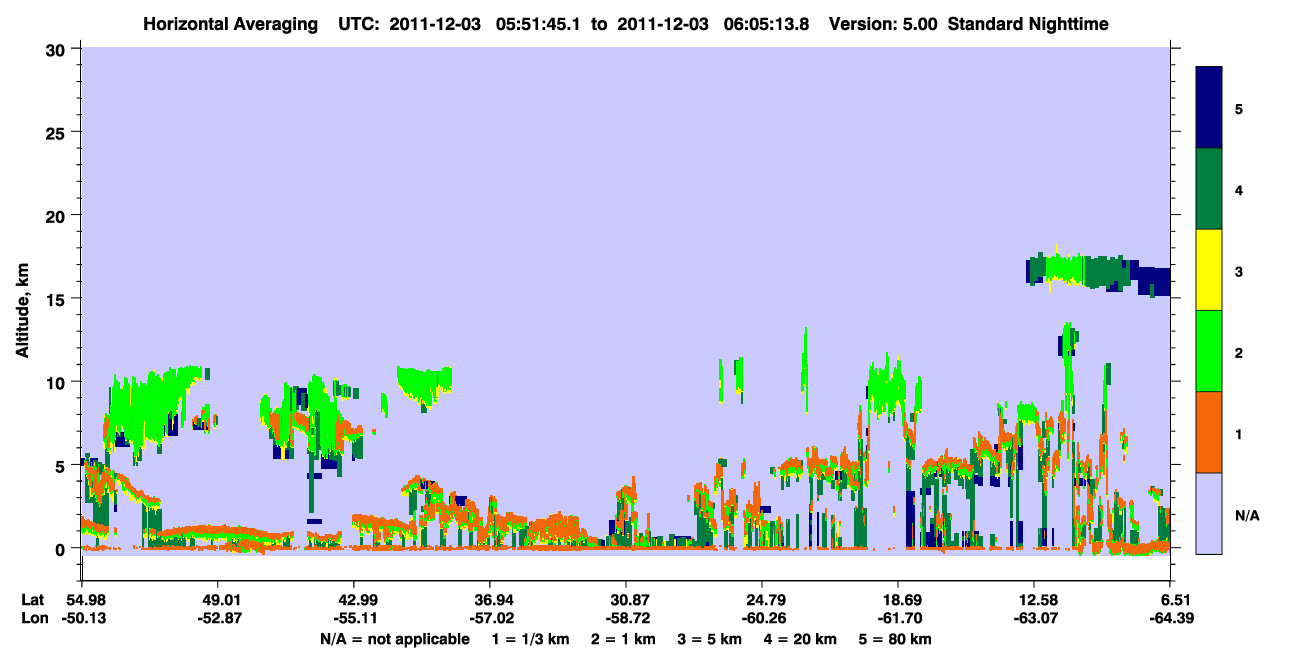Click the colorbar label 4
The height and width of the screenshot is (667, 1300).
(x=1239, y=189)
